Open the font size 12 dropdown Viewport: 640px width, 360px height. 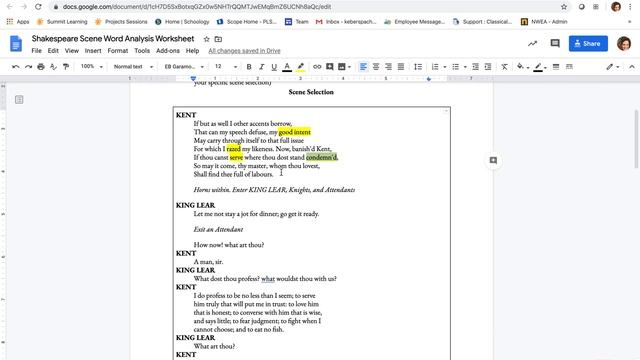point(226,67)
